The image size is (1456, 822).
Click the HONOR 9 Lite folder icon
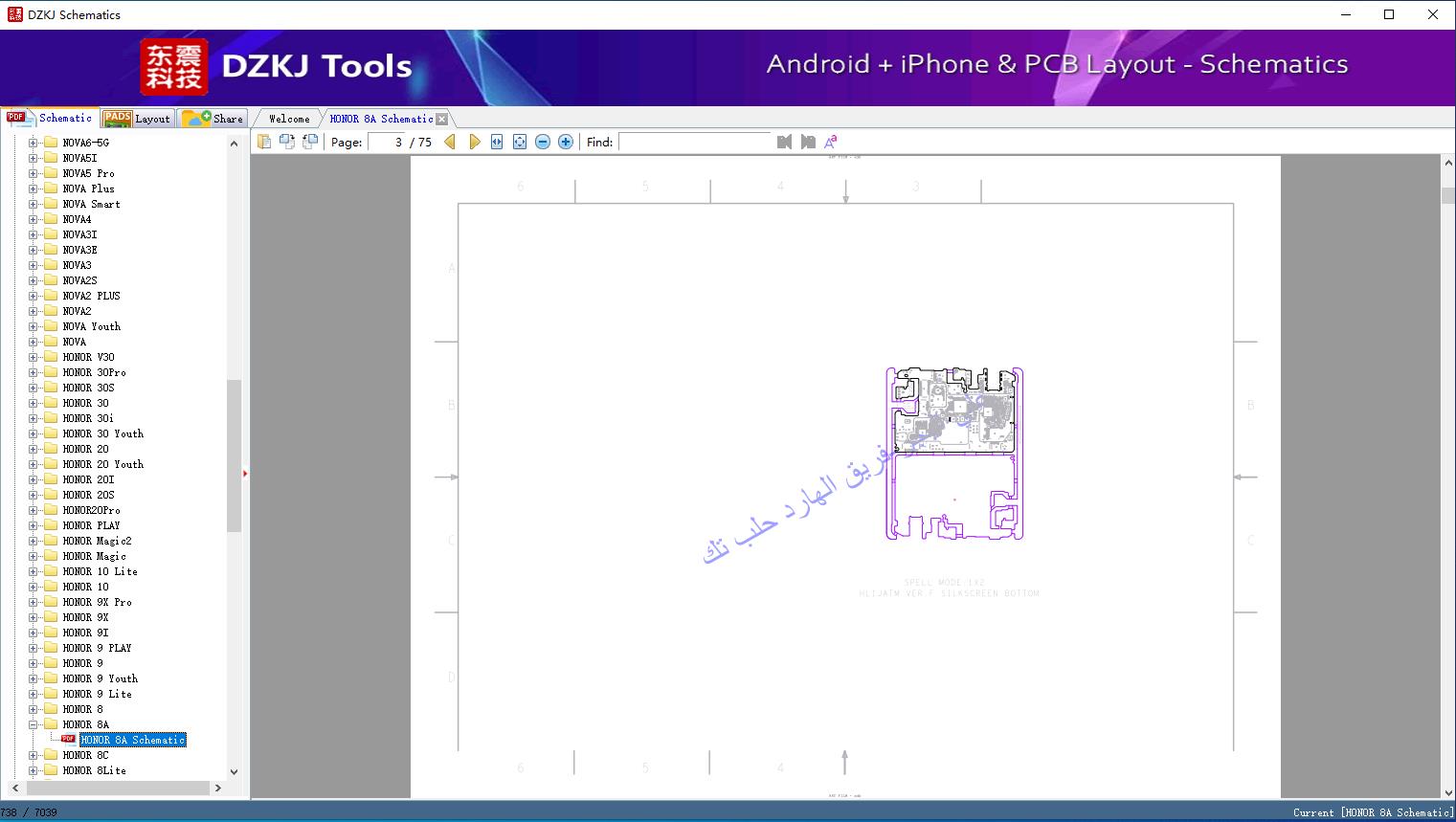(x=51, y=694)
